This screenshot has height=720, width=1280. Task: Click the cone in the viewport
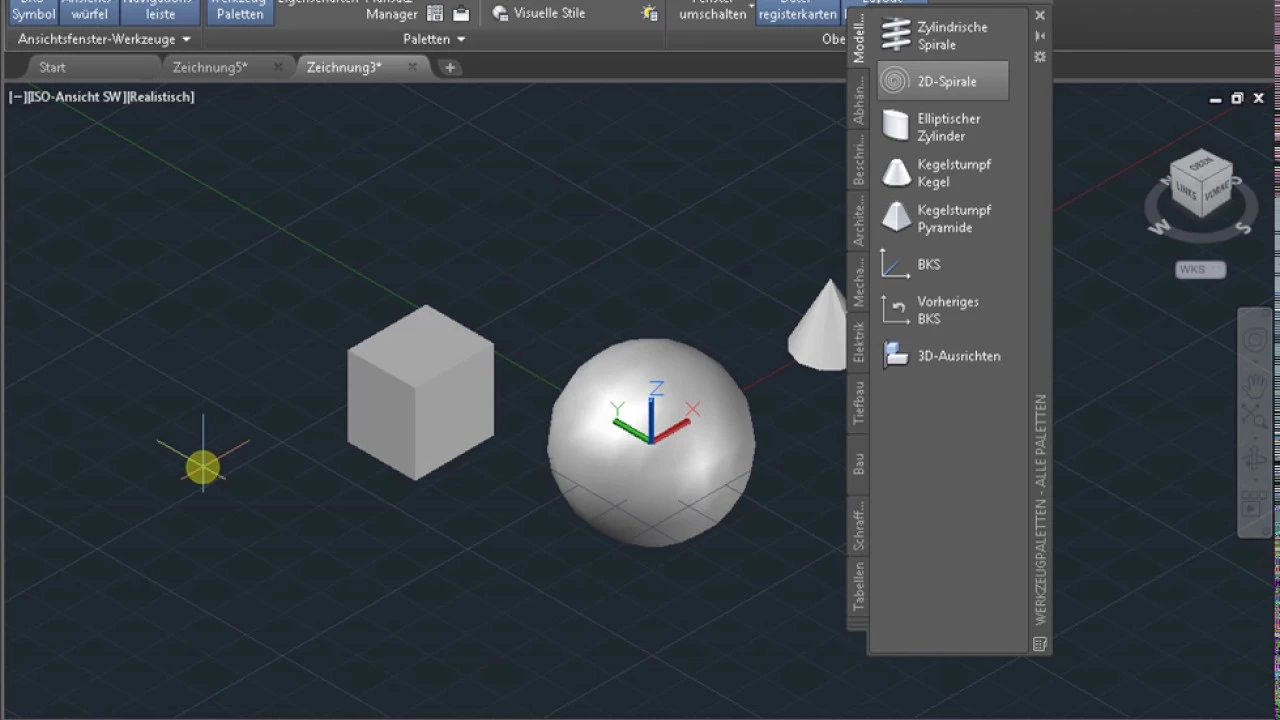pyautogui.click(x=818, y=325)
